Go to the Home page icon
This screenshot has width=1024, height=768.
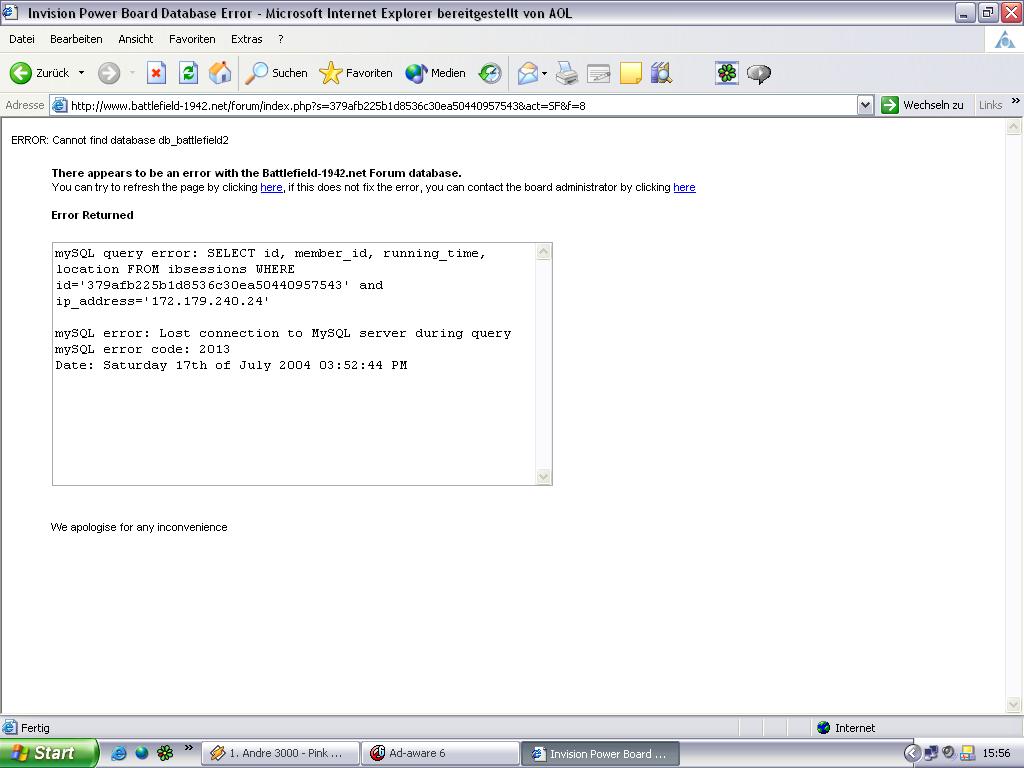(220, 73)
